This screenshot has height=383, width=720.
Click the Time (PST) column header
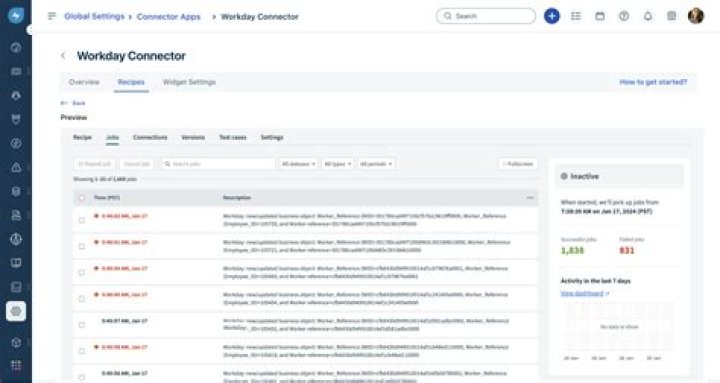click(x=107, y=198)
